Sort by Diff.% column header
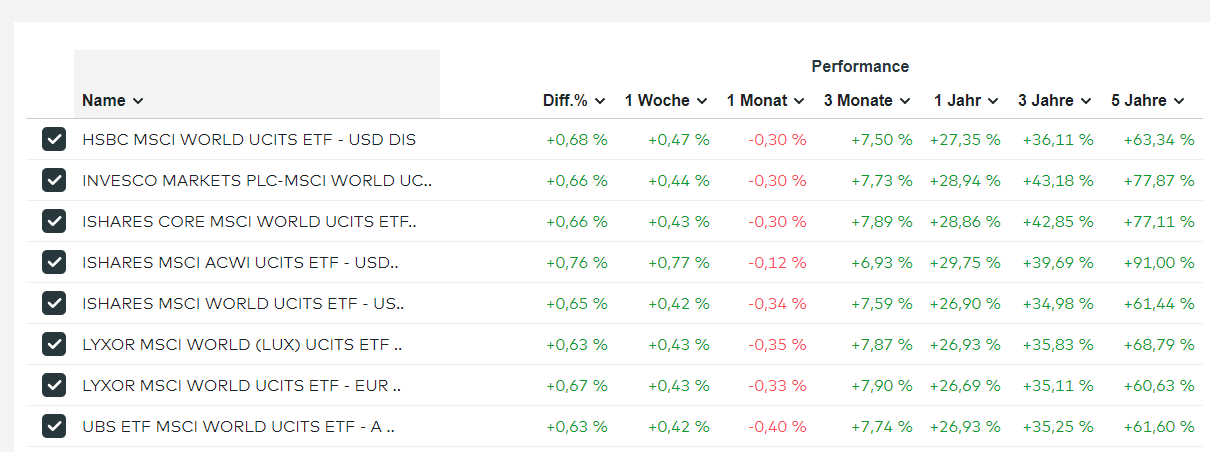Viewport: 1210px width, 452px height. click(x=574, y=100)
